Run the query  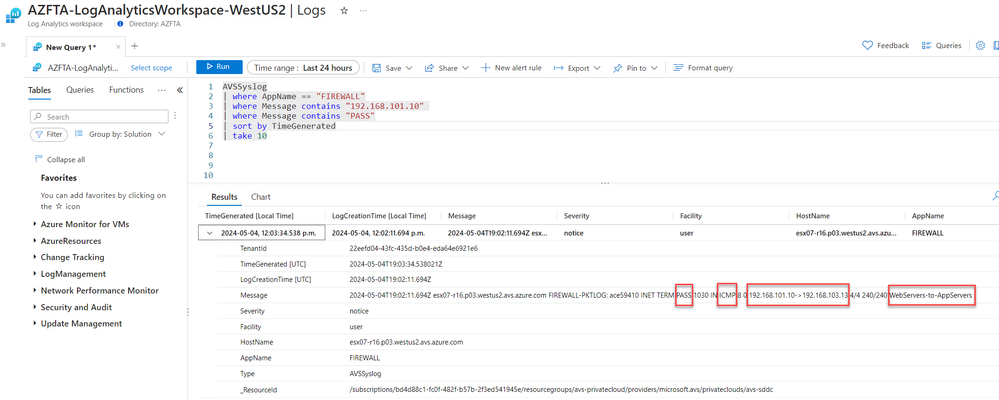(219, 67)
